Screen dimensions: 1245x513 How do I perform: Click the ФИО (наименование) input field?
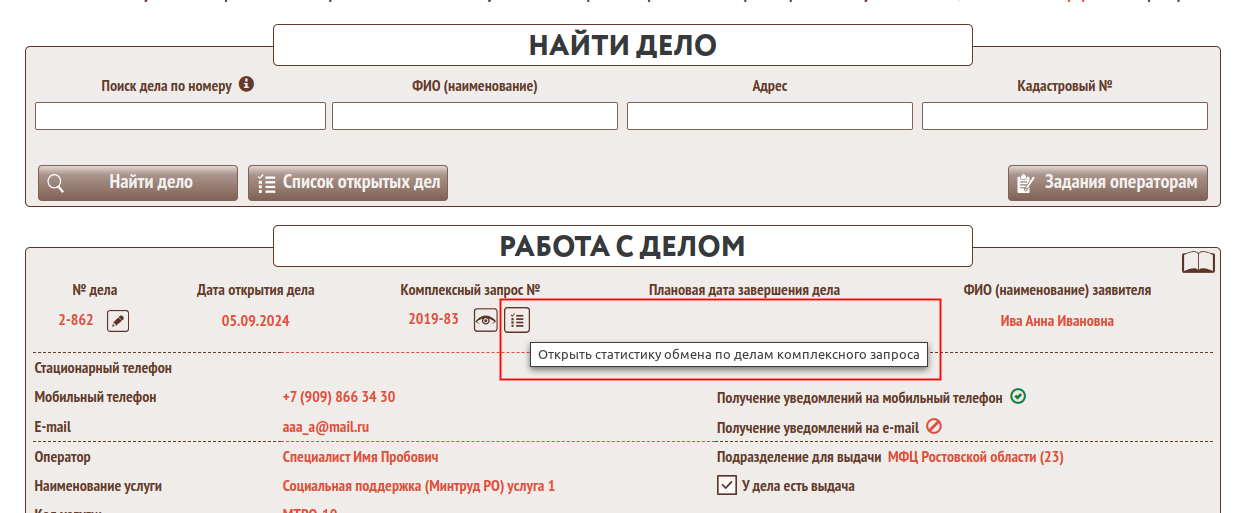474,116
